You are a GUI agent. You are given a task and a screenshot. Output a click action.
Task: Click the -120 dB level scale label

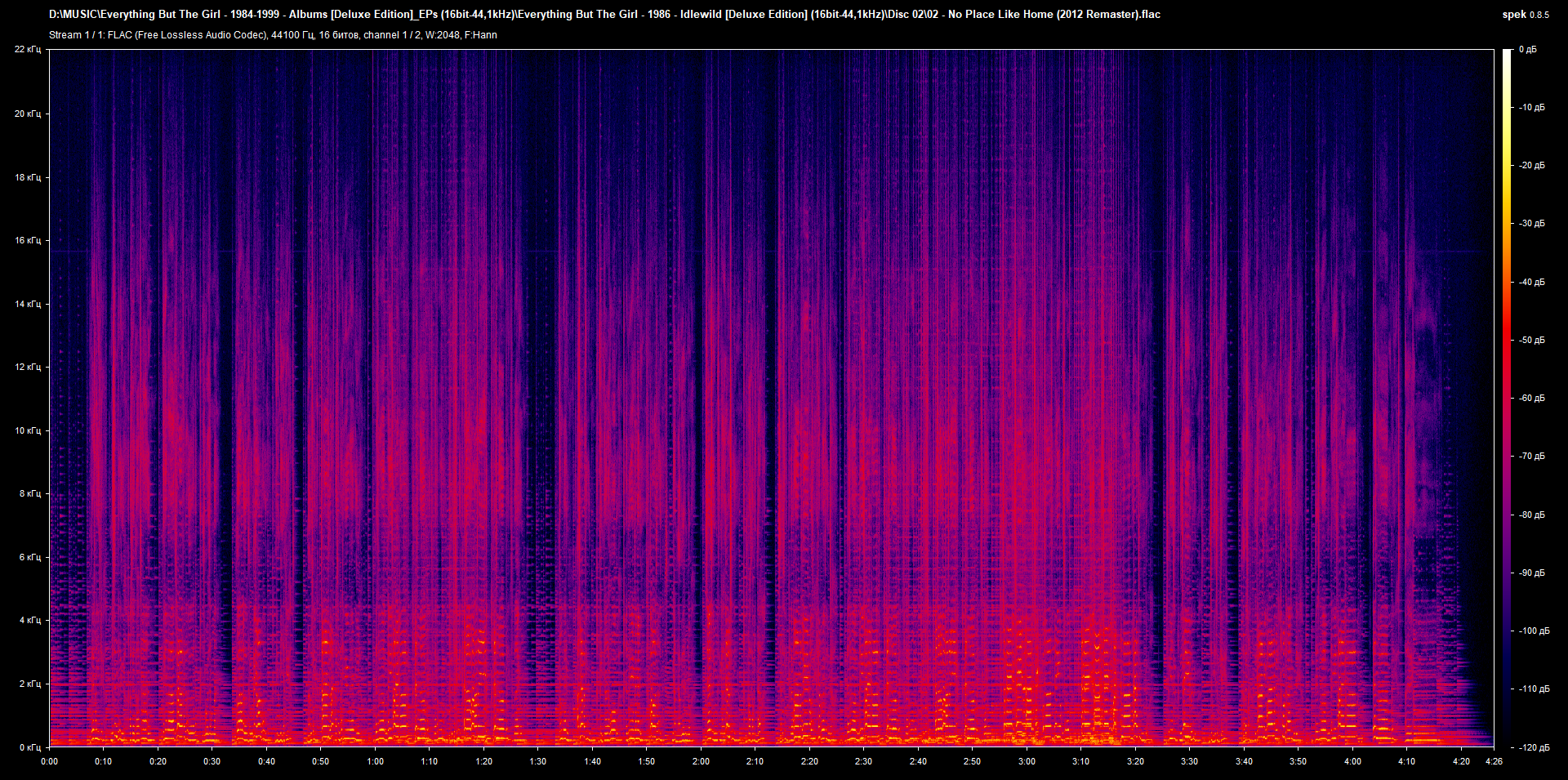tap(1533, 748)
